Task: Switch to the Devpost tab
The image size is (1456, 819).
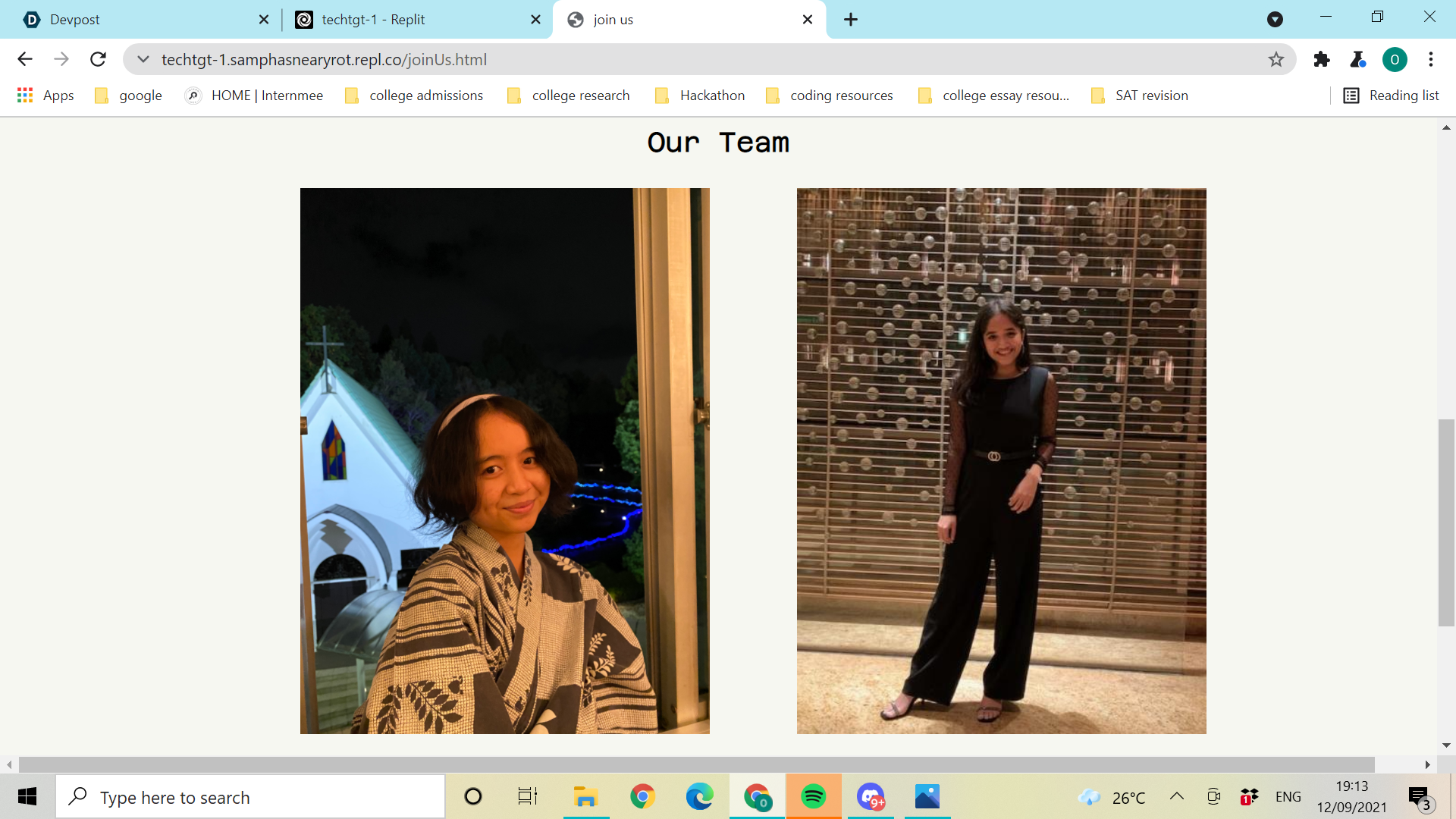Action: click(136, 19)
